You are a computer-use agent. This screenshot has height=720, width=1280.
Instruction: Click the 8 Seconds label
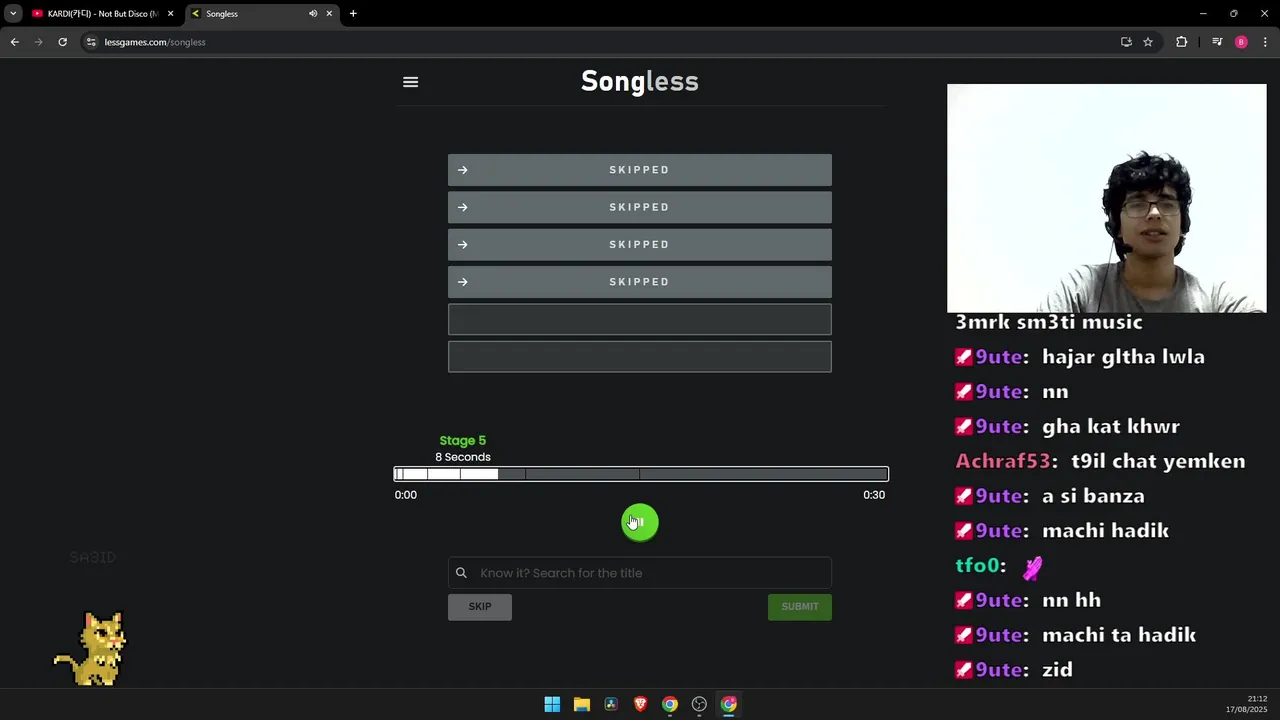[x=463, y=457]
